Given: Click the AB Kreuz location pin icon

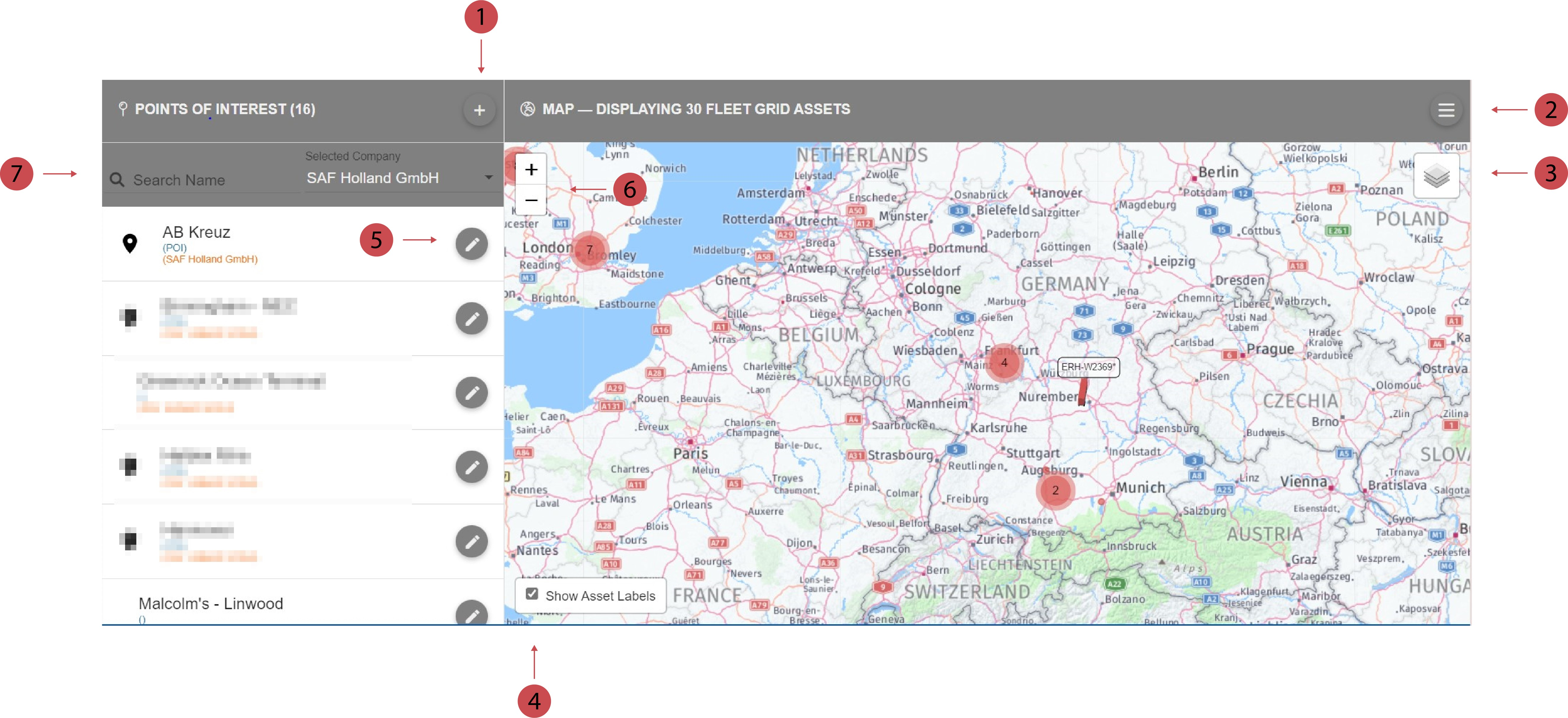Looking at the screenshot, I should point(130,243).
